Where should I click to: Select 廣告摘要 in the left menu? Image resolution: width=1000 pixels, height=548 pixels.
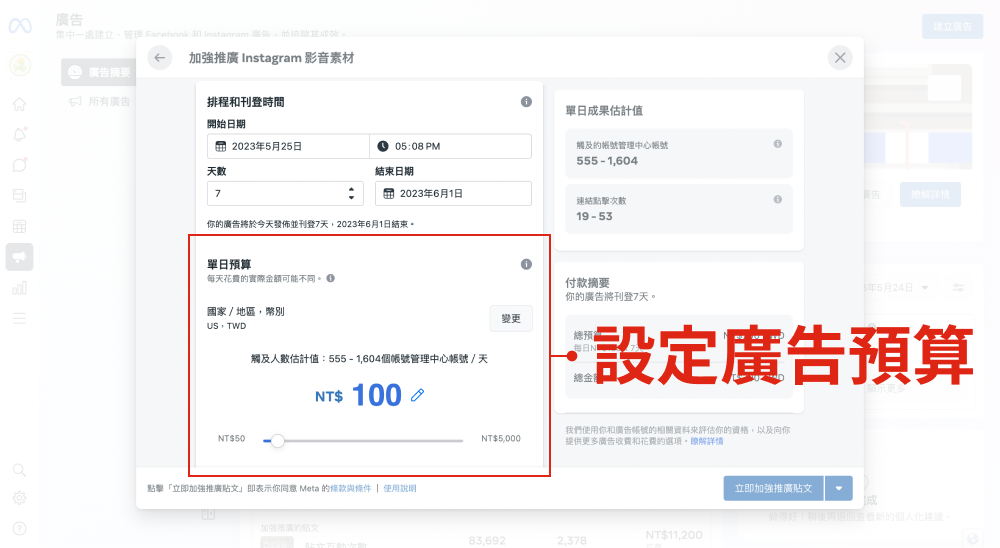[x=98, y=72]
